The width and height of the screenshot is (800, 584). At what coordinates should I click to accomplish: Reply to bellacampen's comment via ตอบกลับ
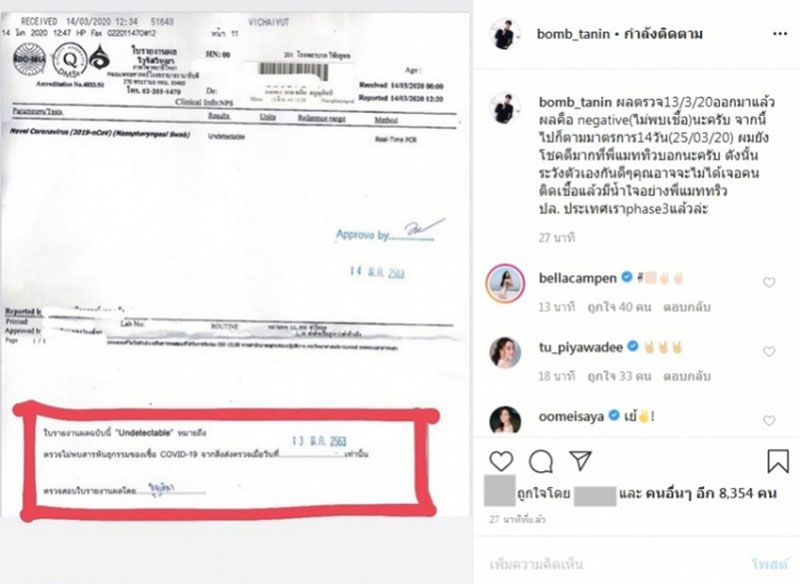coord(687,307)
